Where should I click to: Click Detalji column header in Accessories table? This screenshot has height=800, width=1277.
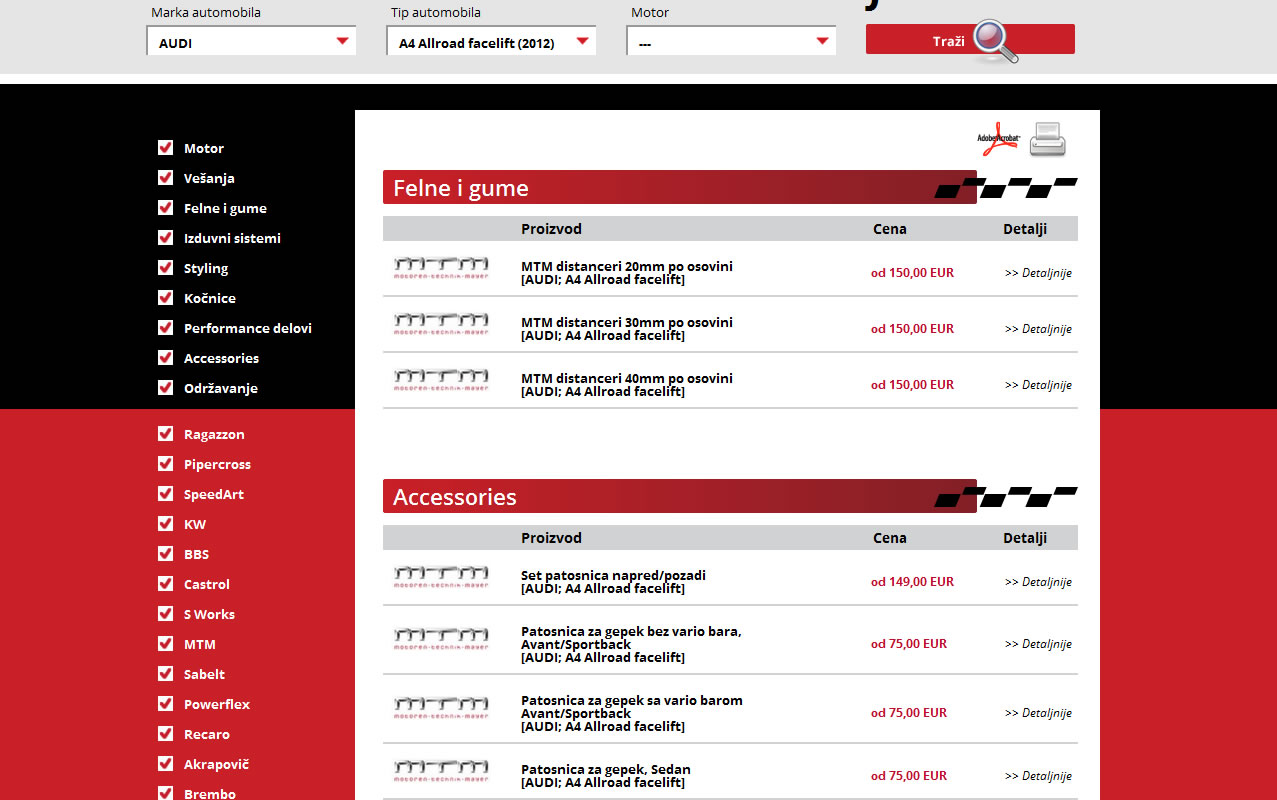click(1025, 538)
